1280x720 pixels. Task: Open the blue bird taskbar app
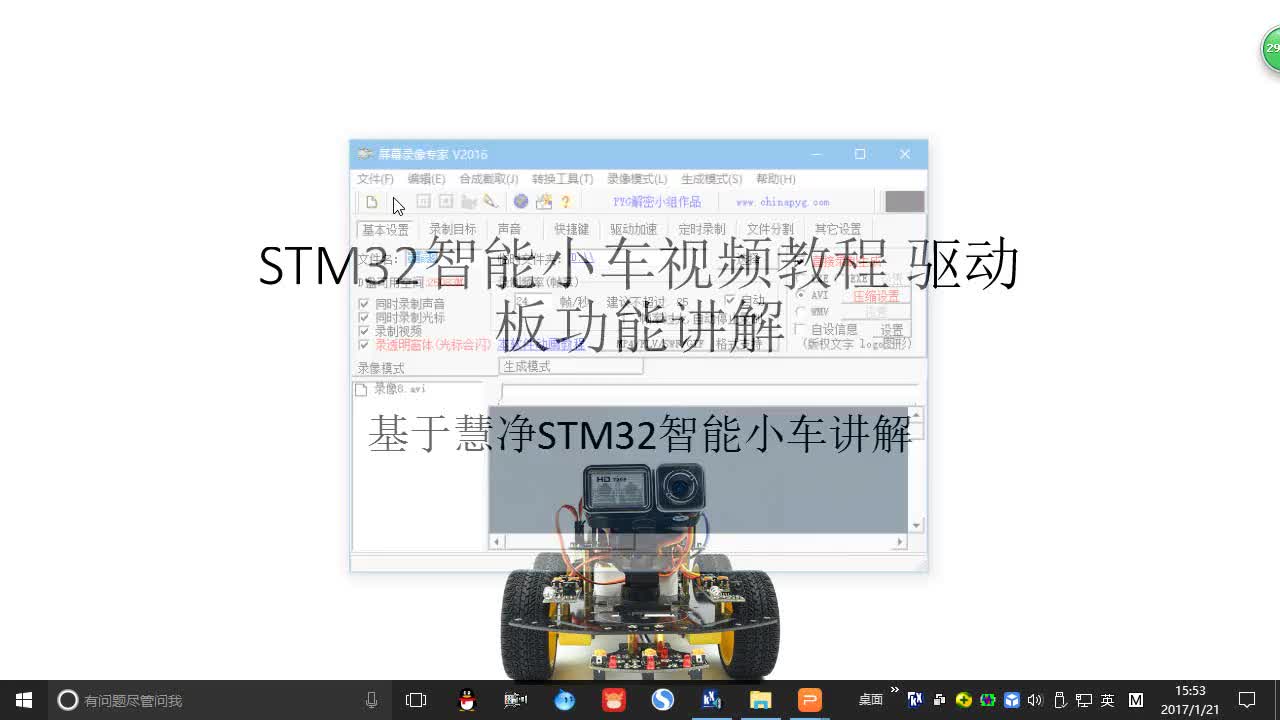point(565,700)
